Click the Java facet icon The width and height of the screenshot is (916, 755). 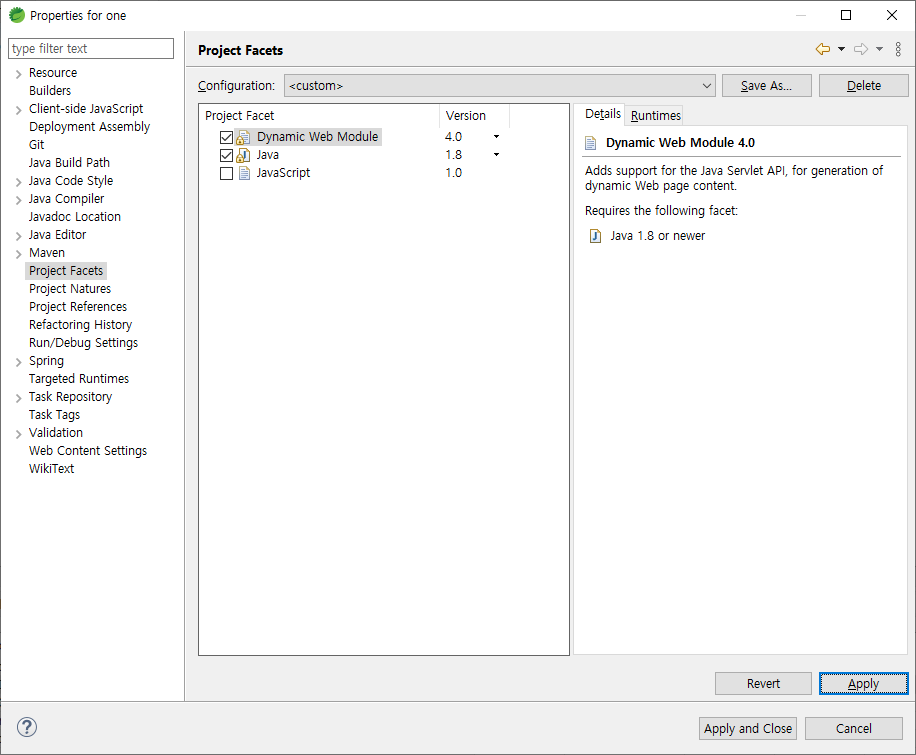coord(243,155)
